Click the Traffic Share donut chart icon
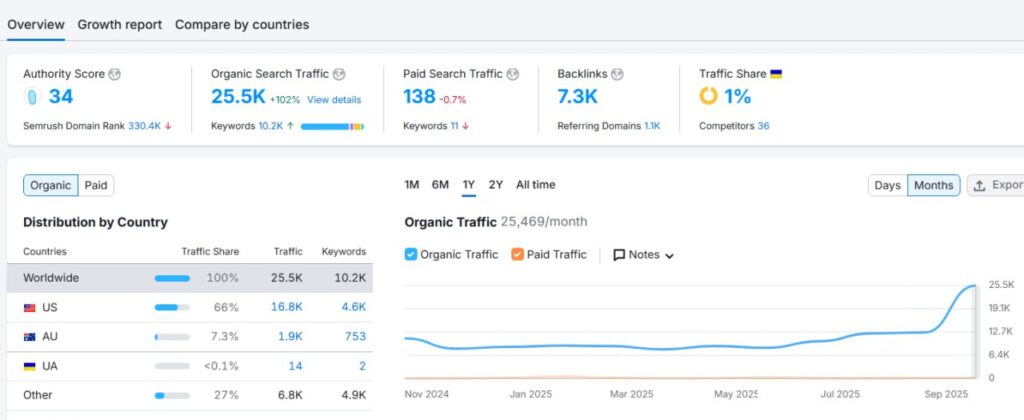The height and width of the screenshot is (420, 1024). point(709,97)
